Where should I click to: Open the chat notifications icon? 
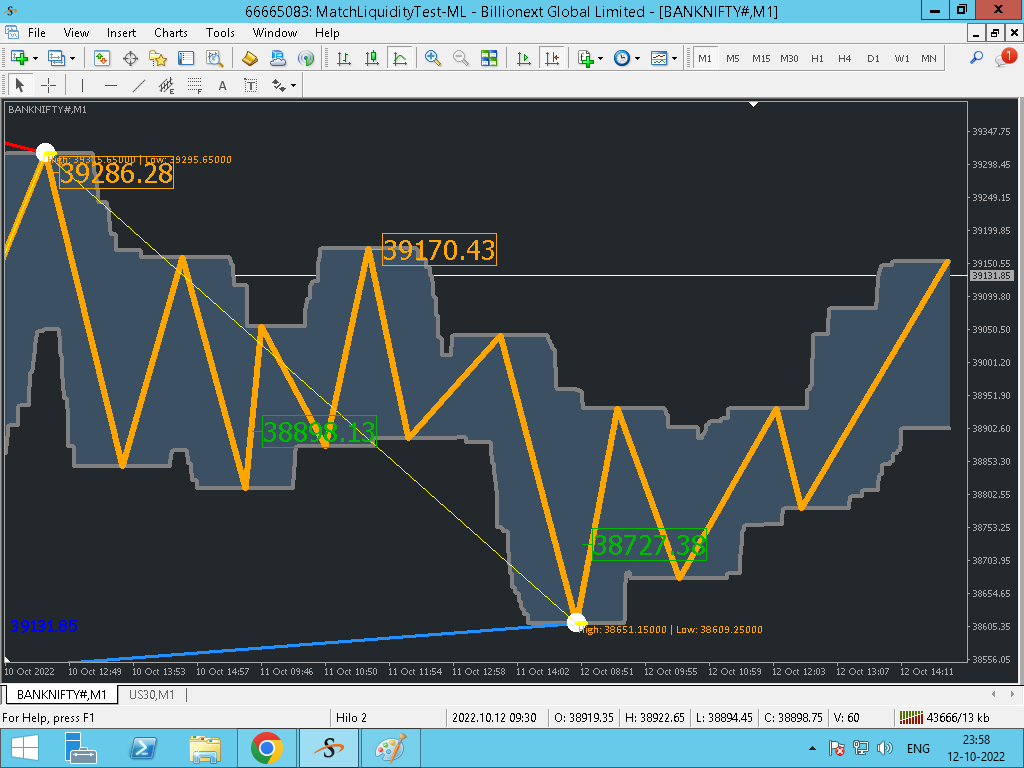[x=1005, y=57]
